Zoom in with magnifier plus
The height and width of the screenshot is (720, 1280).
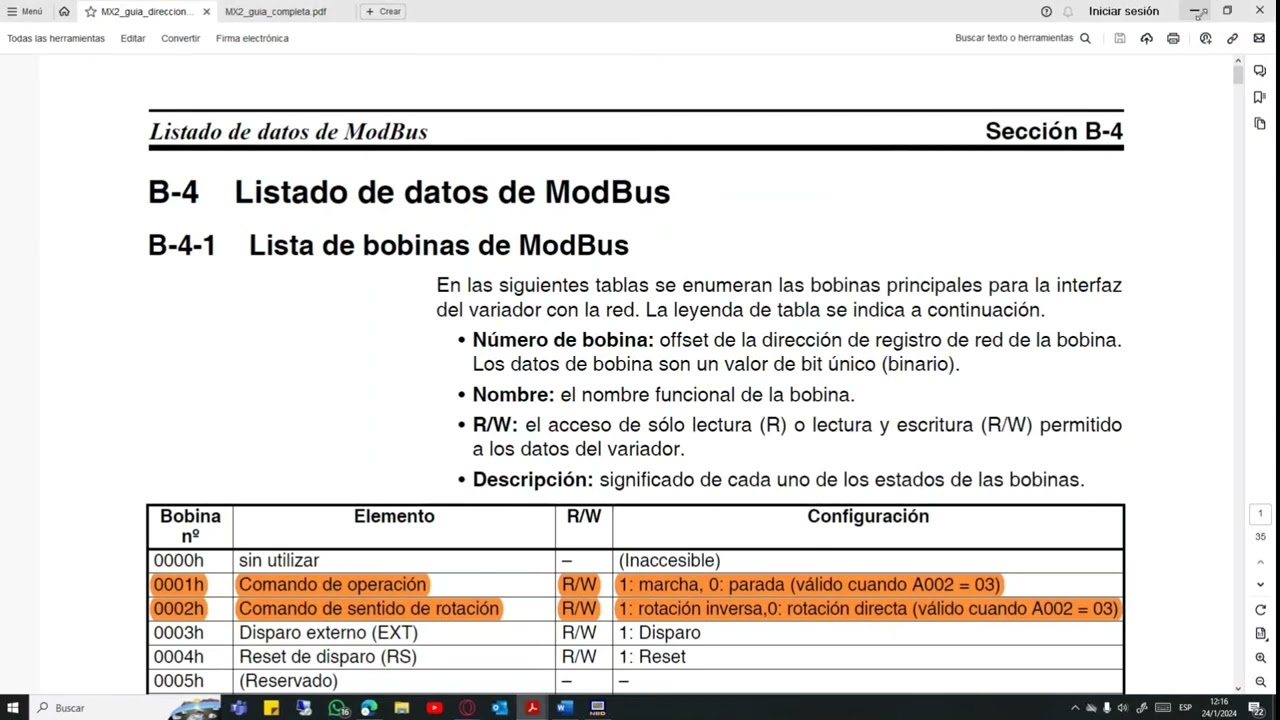(x=1260, y=658)
